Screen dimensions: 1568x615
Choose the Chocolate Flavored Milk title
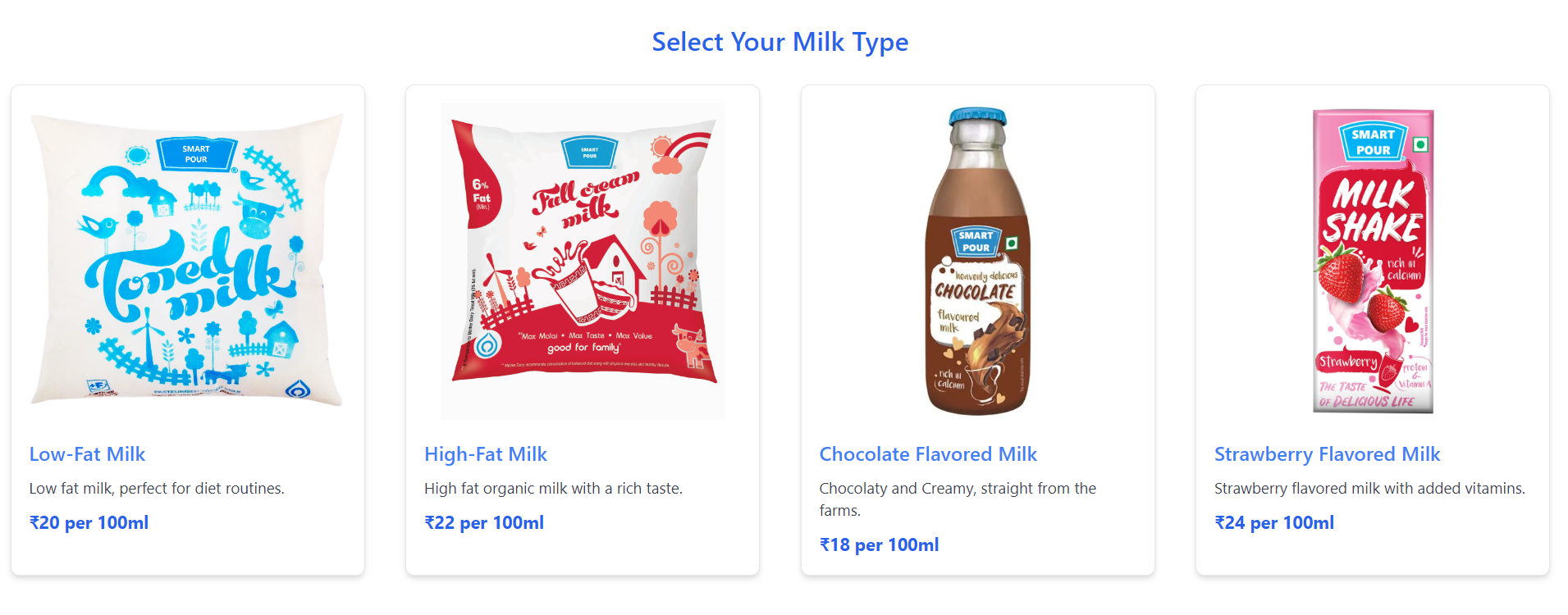928,454
